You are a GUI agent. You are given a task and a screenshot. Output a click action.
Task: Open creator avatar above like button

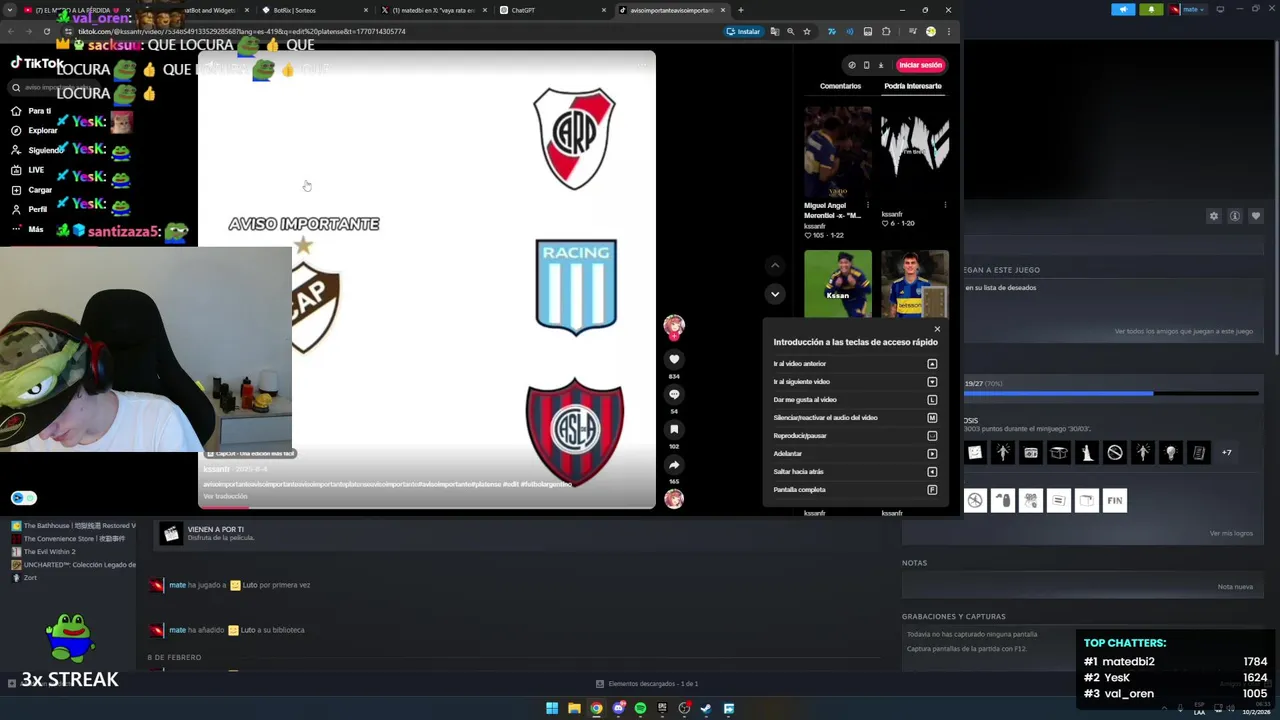click(674, 325)
